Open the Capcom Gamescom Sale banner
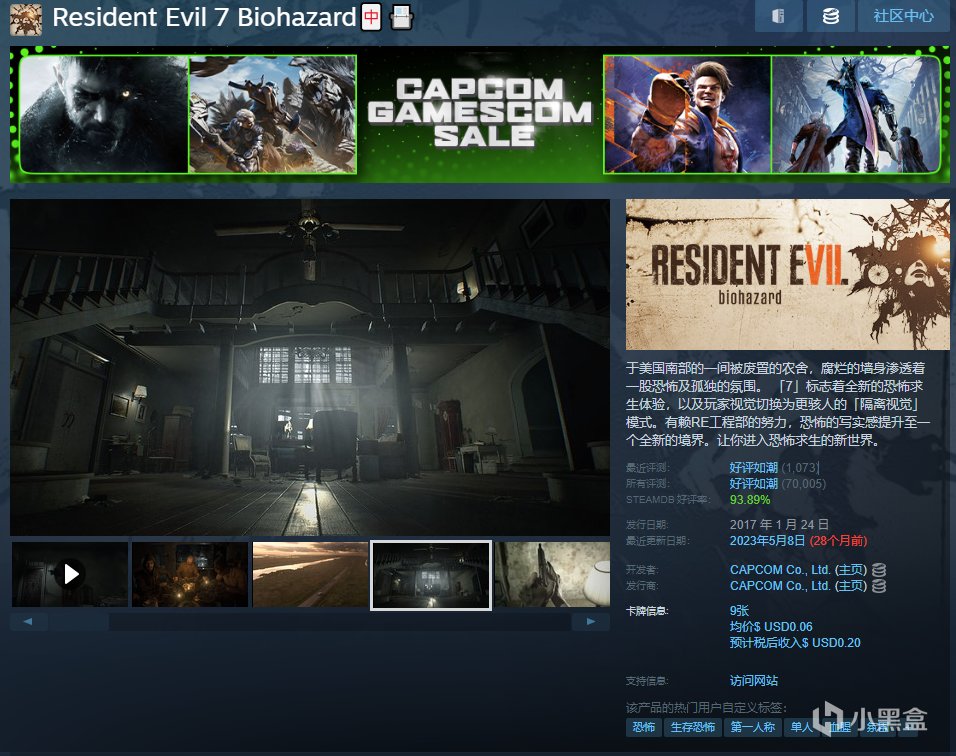 pyautogui.click(x=479, y=114)
